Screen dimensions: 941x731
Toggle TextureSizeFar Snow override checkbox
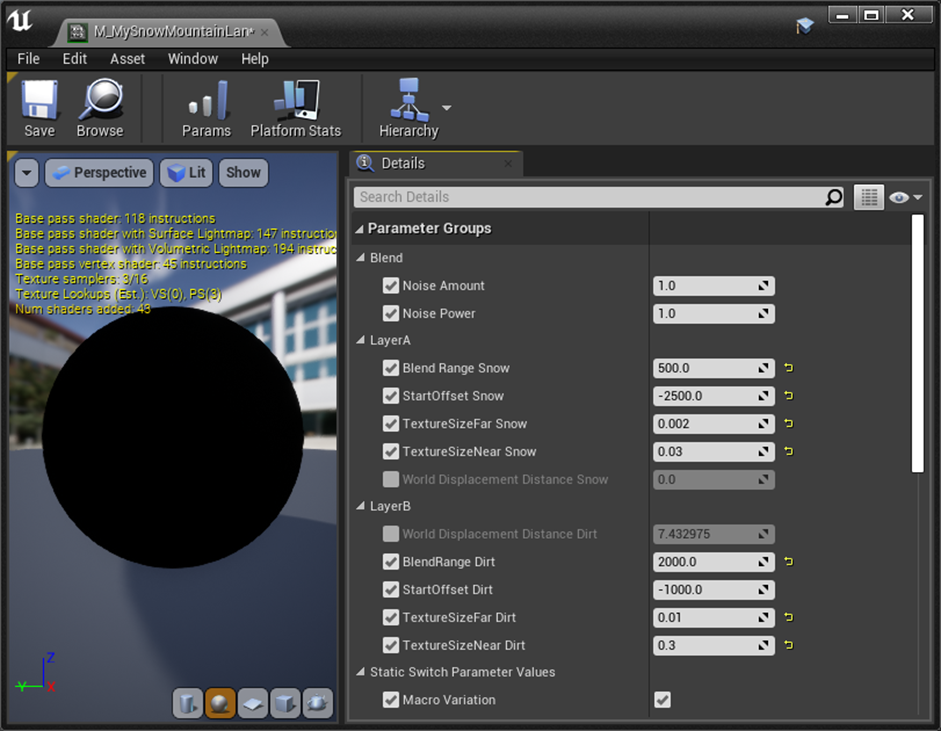(x=391, y=424)
